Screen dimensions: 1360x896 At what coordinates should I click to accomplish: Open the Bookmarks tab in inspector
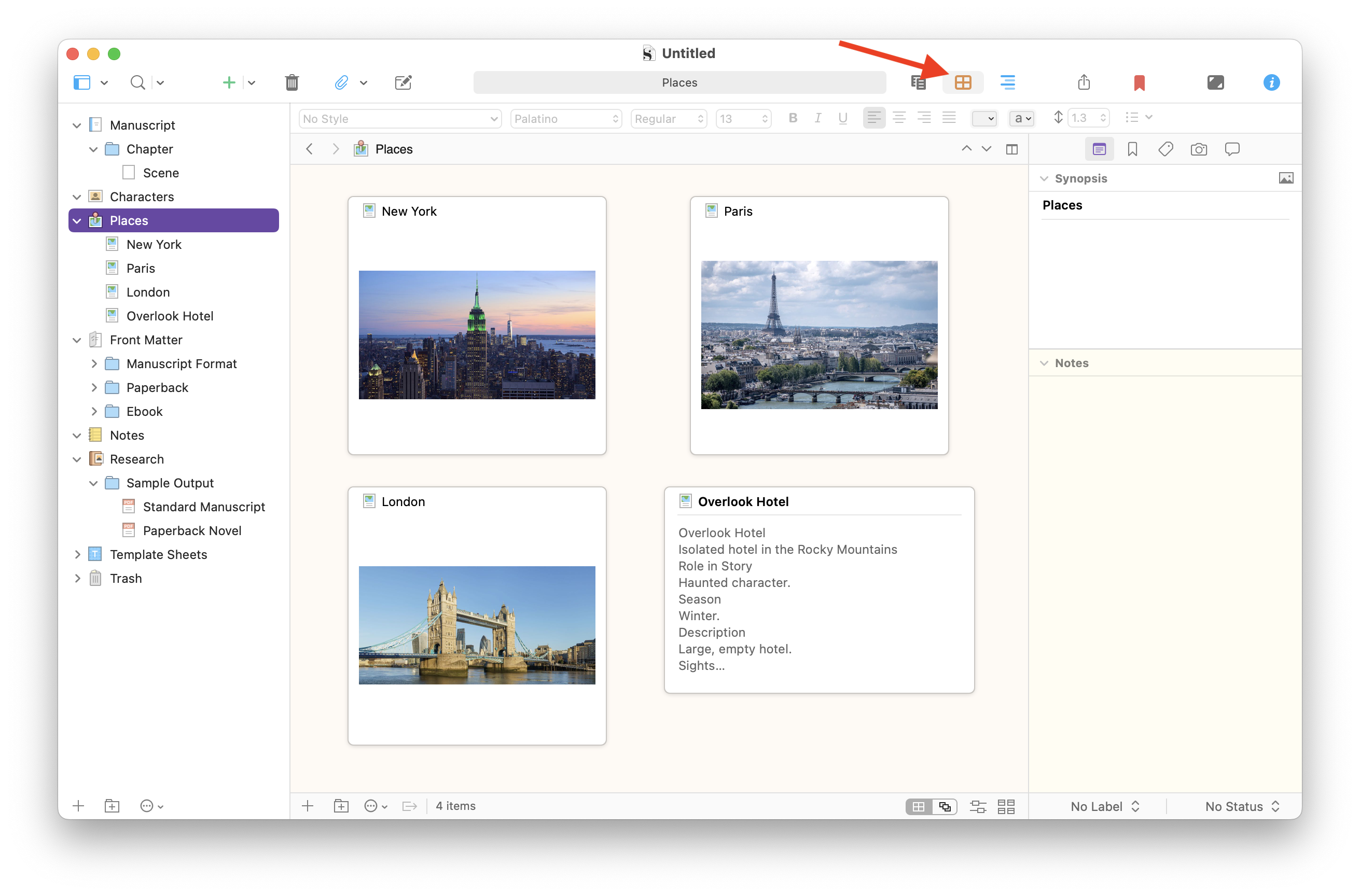point(1132,149)
